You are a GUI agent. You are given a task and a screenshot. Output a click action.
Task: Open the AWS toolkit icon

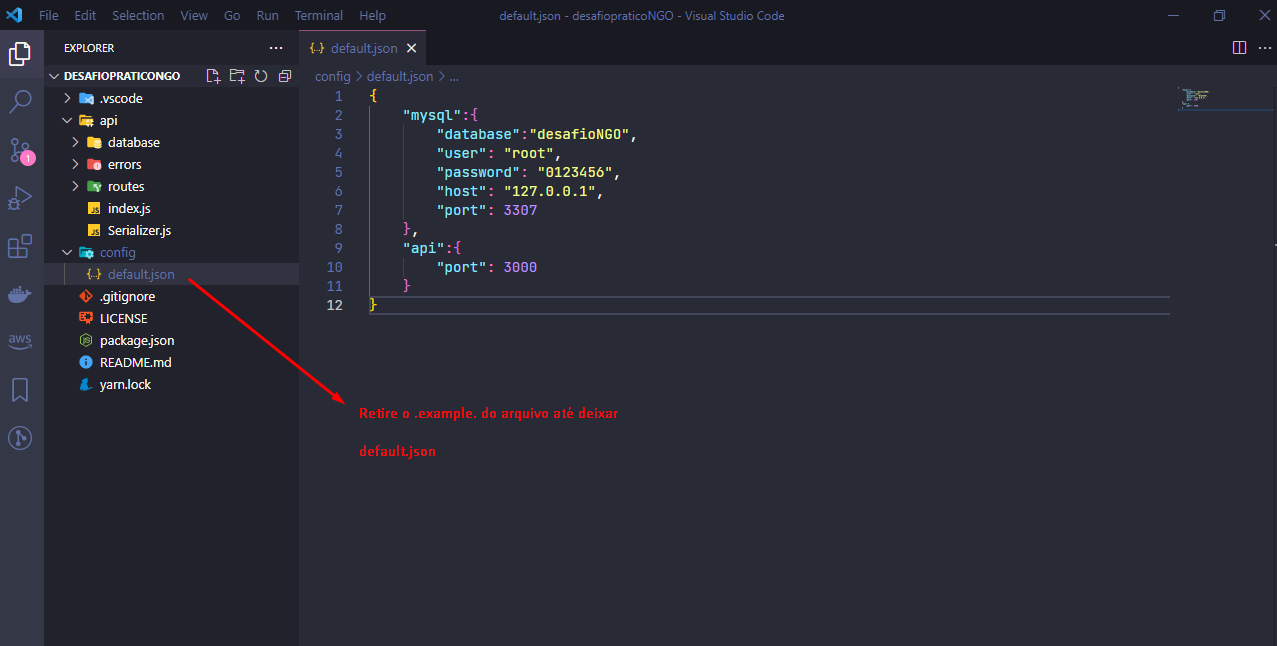21,341
